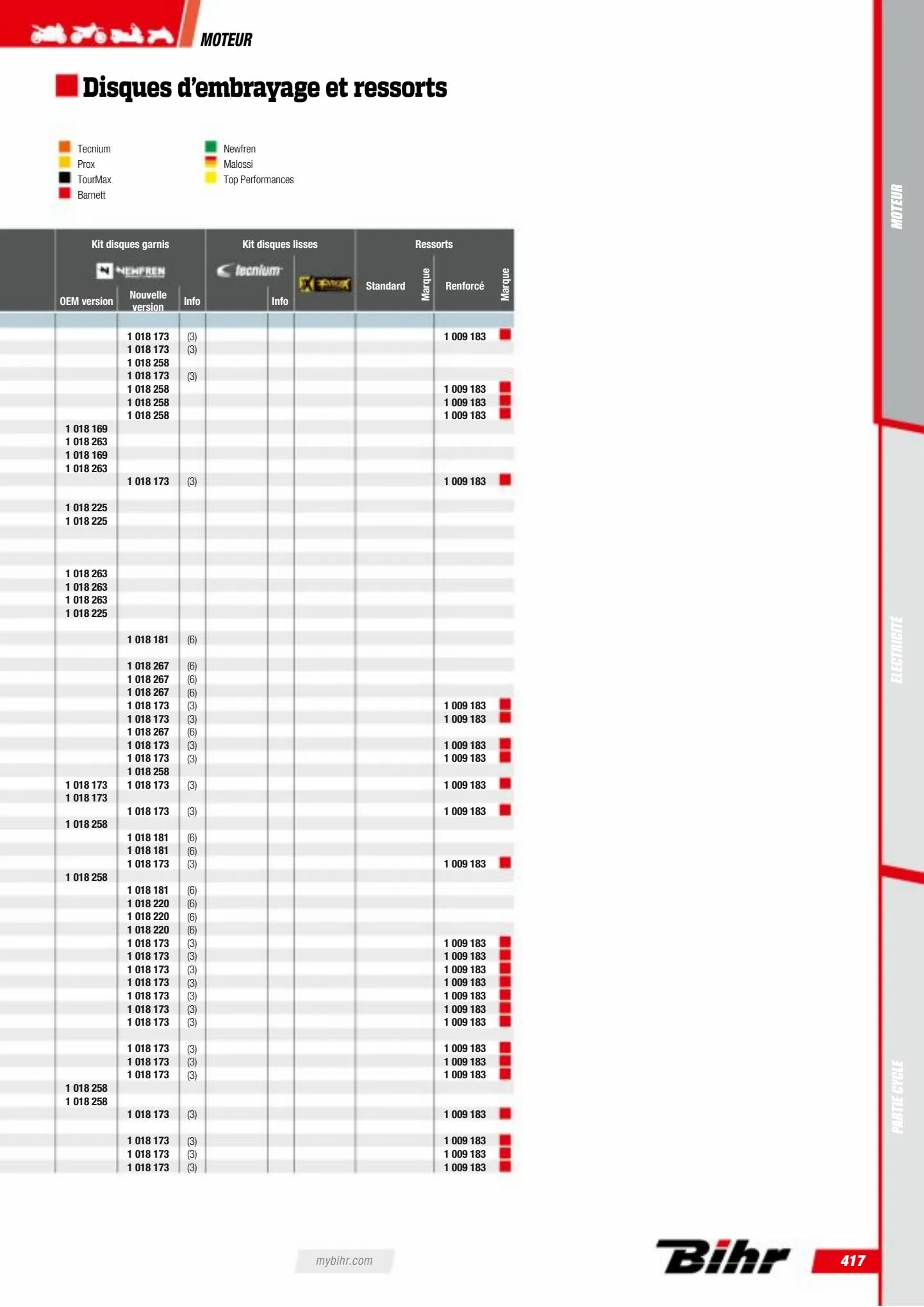Click the last table row's 1 009 183 cell

coord(465,1167)
